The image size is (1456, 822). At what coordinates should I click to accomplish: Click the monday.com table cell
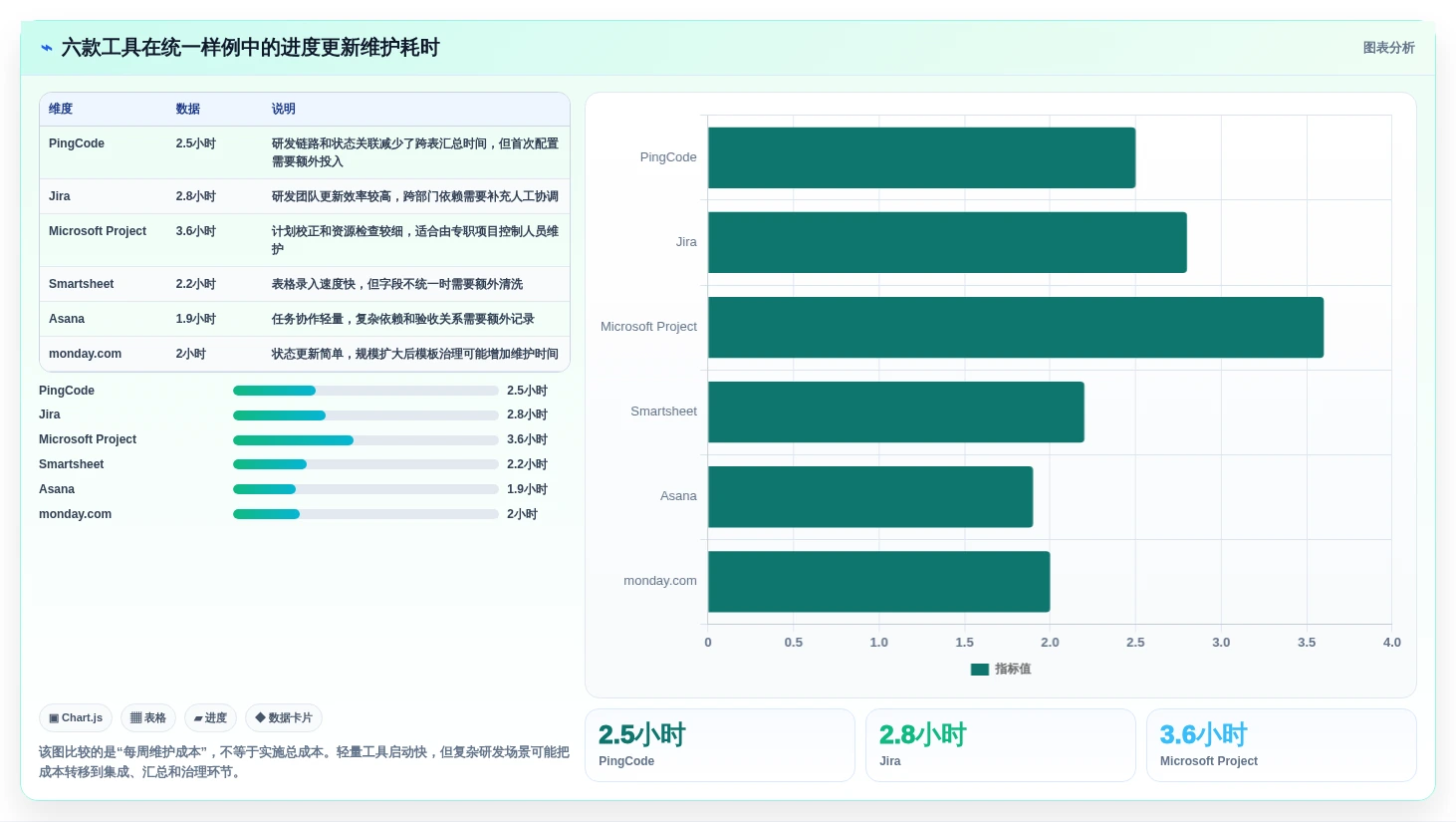click(86, 354)
